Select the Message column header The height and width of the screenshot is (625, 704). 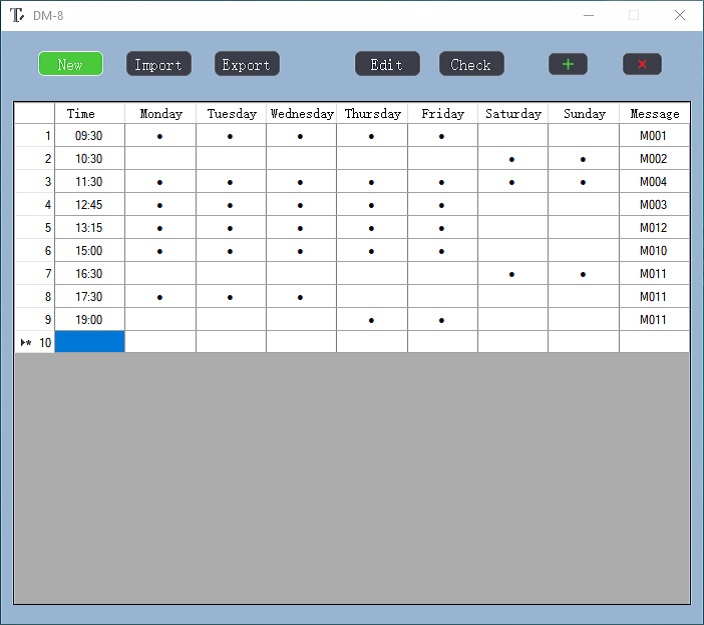(x=654, y=113)
